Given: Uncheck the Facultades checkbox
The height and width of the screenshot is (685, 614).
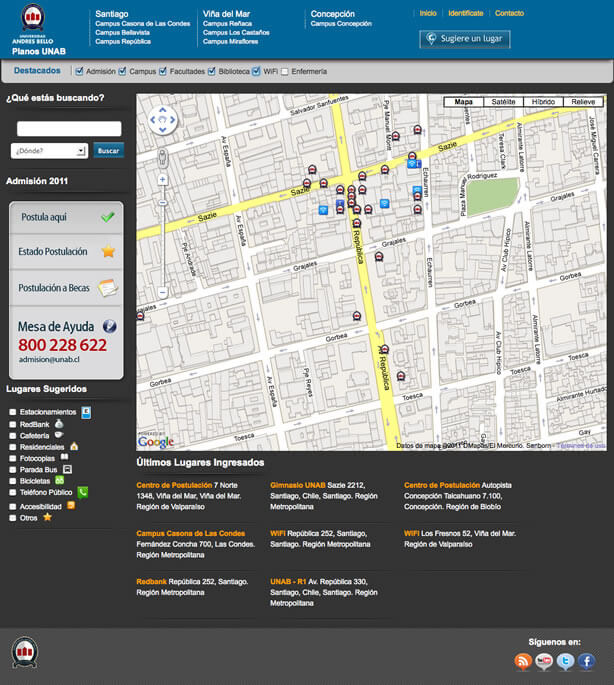Looking at the screenshot, I should [163, 71].
